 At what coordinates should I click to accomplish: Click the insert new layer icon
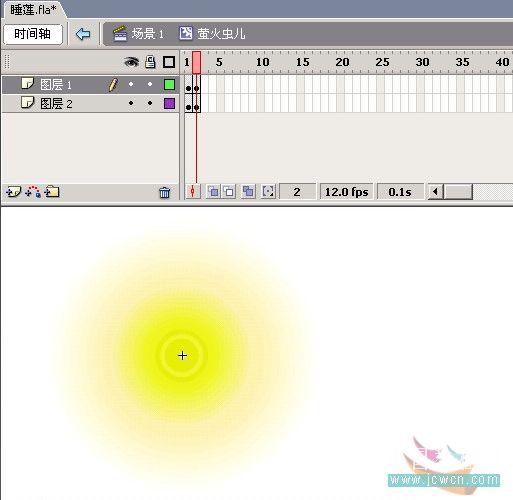click(13, 192)
